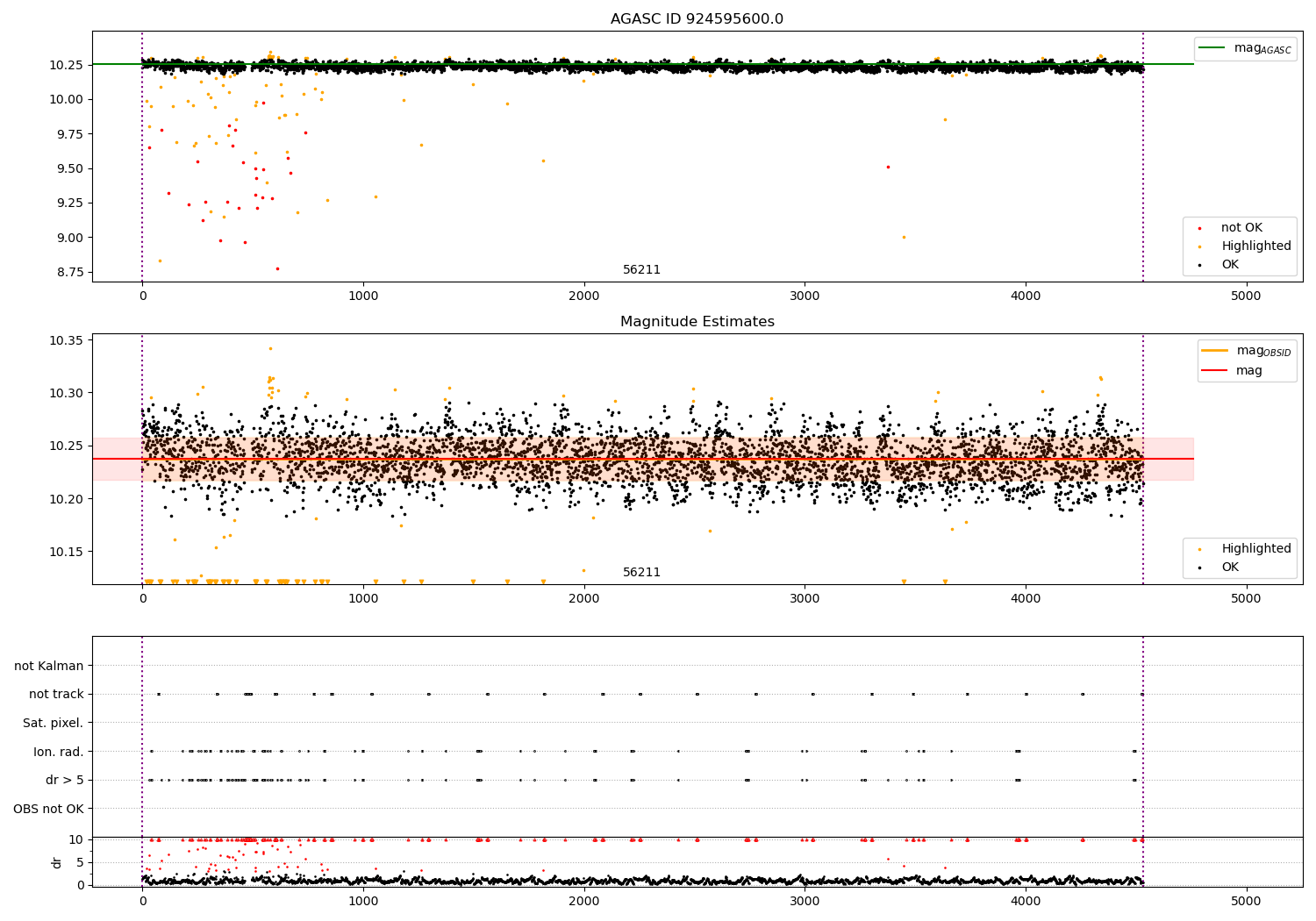1316x921 pixels.
Task: Click "10.25" tick in Magnitude Estimates plot
Action: (67, 446)
